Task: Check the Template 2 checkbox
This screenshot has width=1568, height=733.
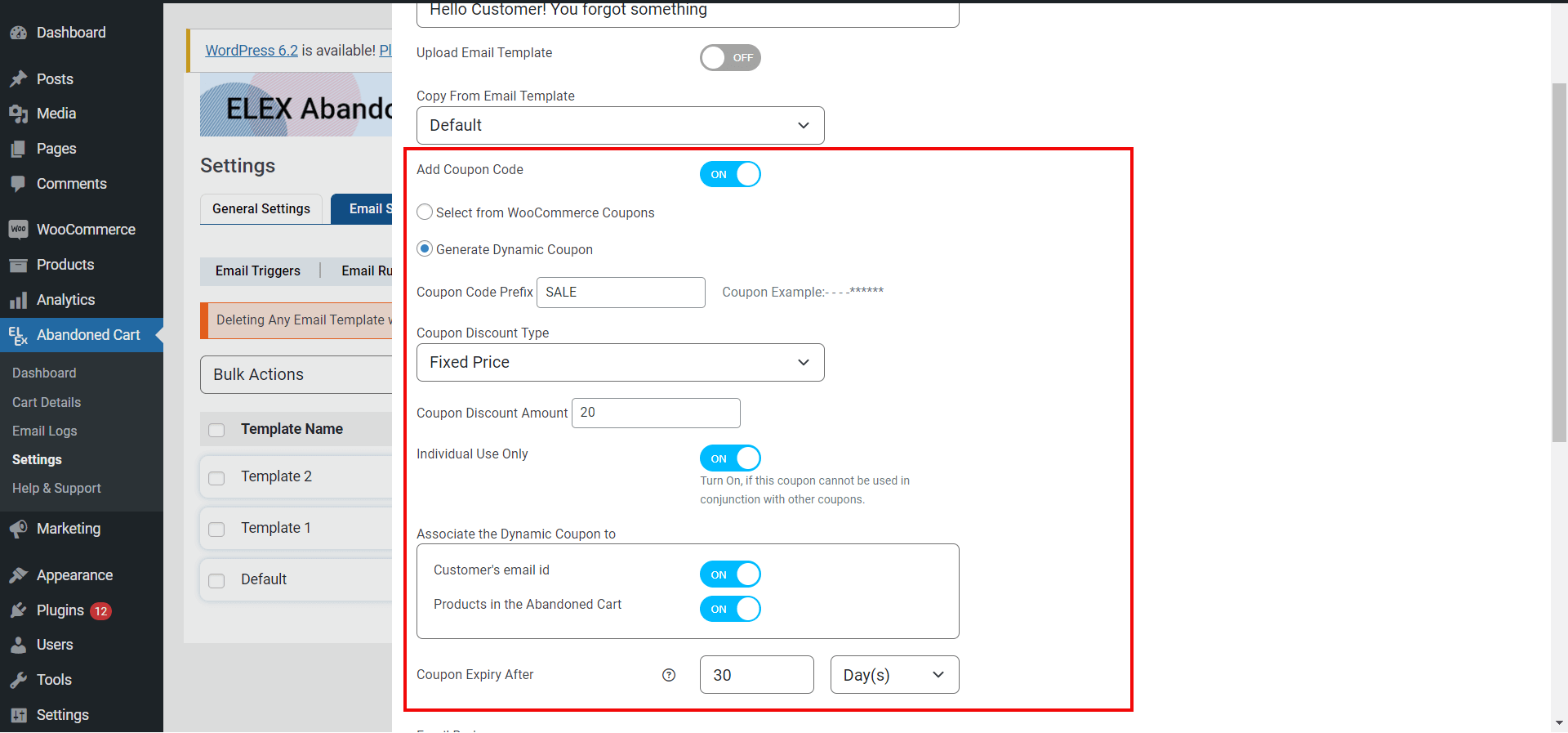Action: [216, 478]
